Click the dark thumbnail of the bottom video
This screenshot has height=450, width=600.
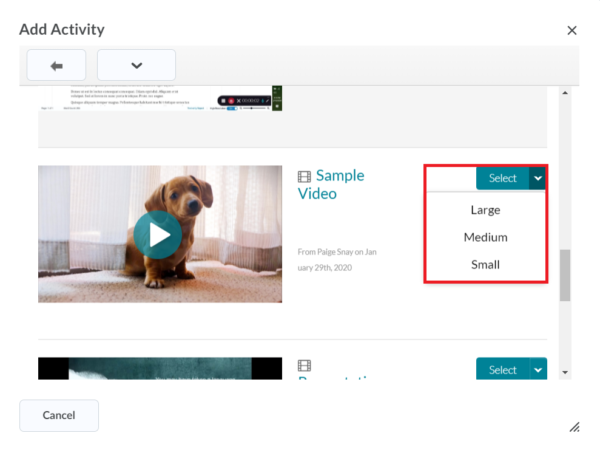[x=160, y=369]
